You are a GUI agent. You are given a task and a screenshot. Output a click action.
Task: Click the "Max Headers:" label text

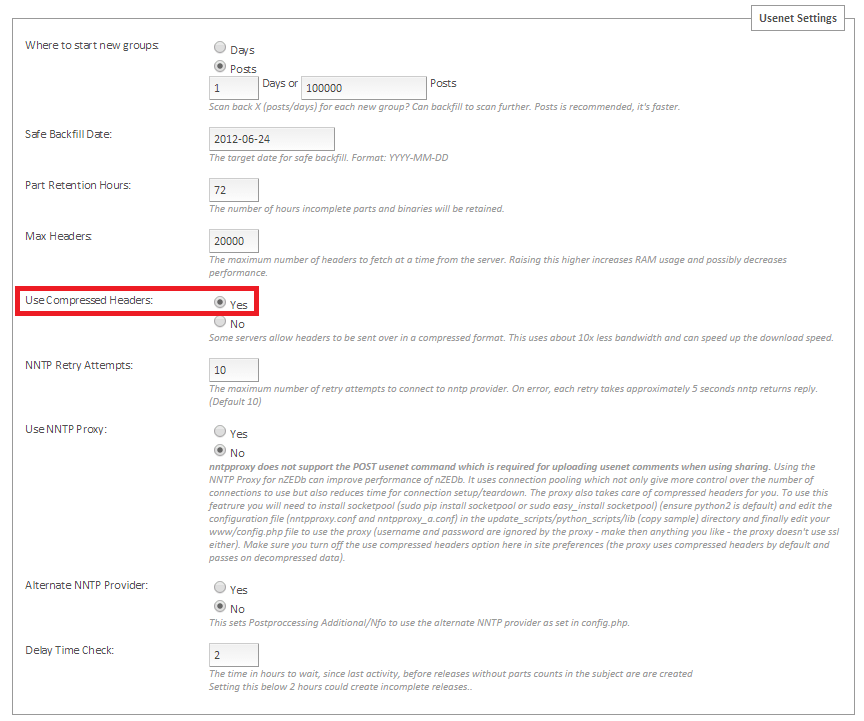59,236
